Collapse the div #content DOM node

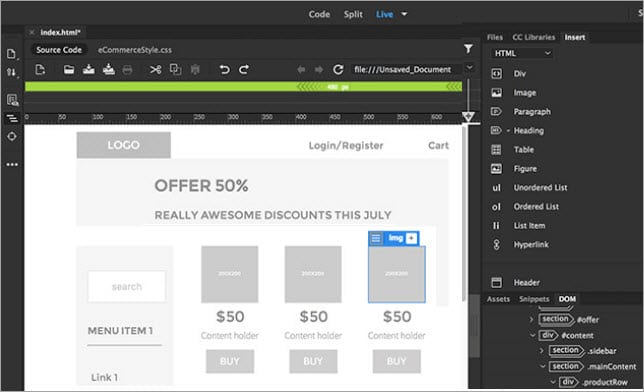pos(533,335)
